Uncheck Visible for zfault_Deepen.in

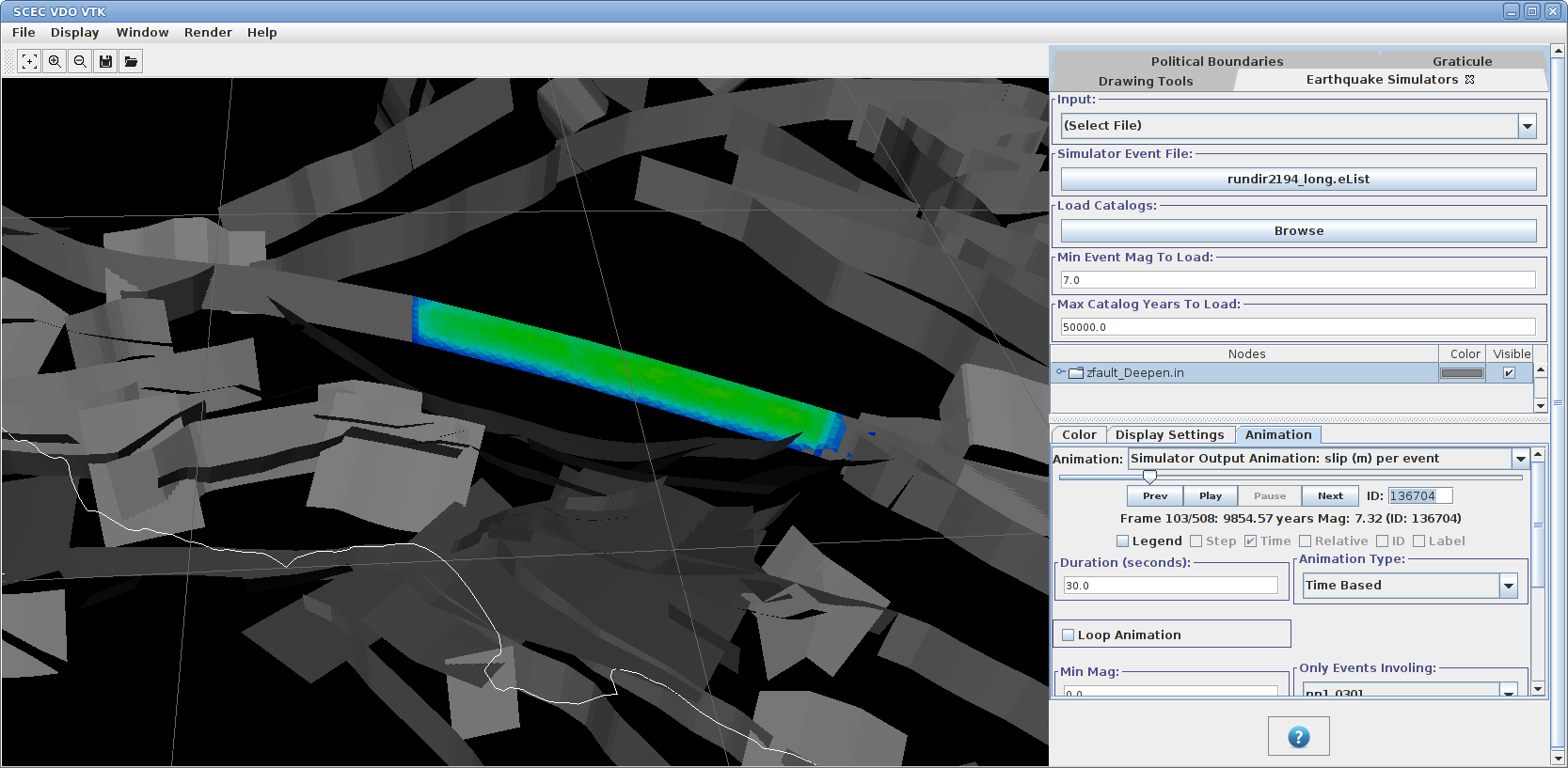coord(1509,373)
